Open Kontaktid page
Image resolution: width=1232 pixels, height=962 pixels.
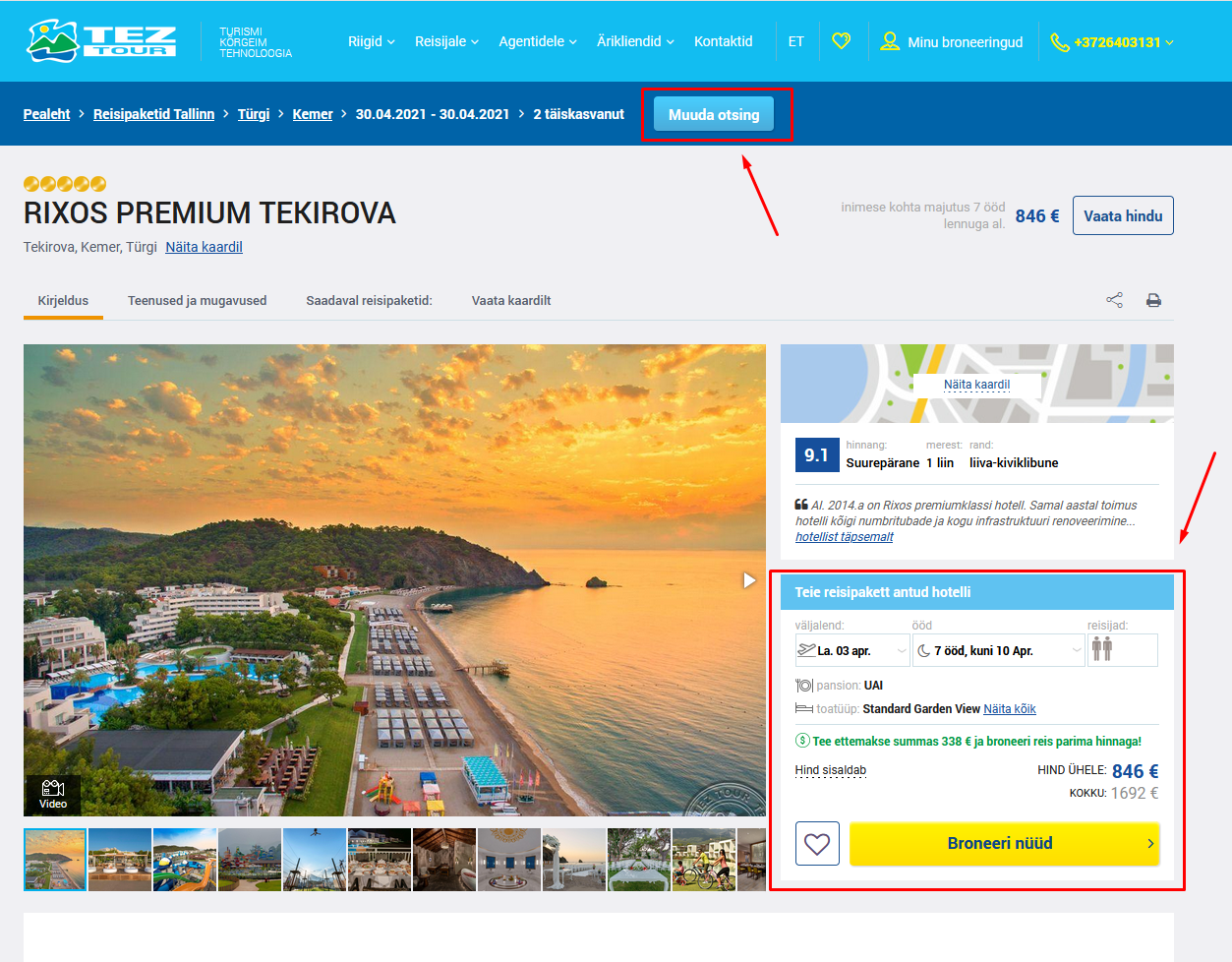click(724, 41)
